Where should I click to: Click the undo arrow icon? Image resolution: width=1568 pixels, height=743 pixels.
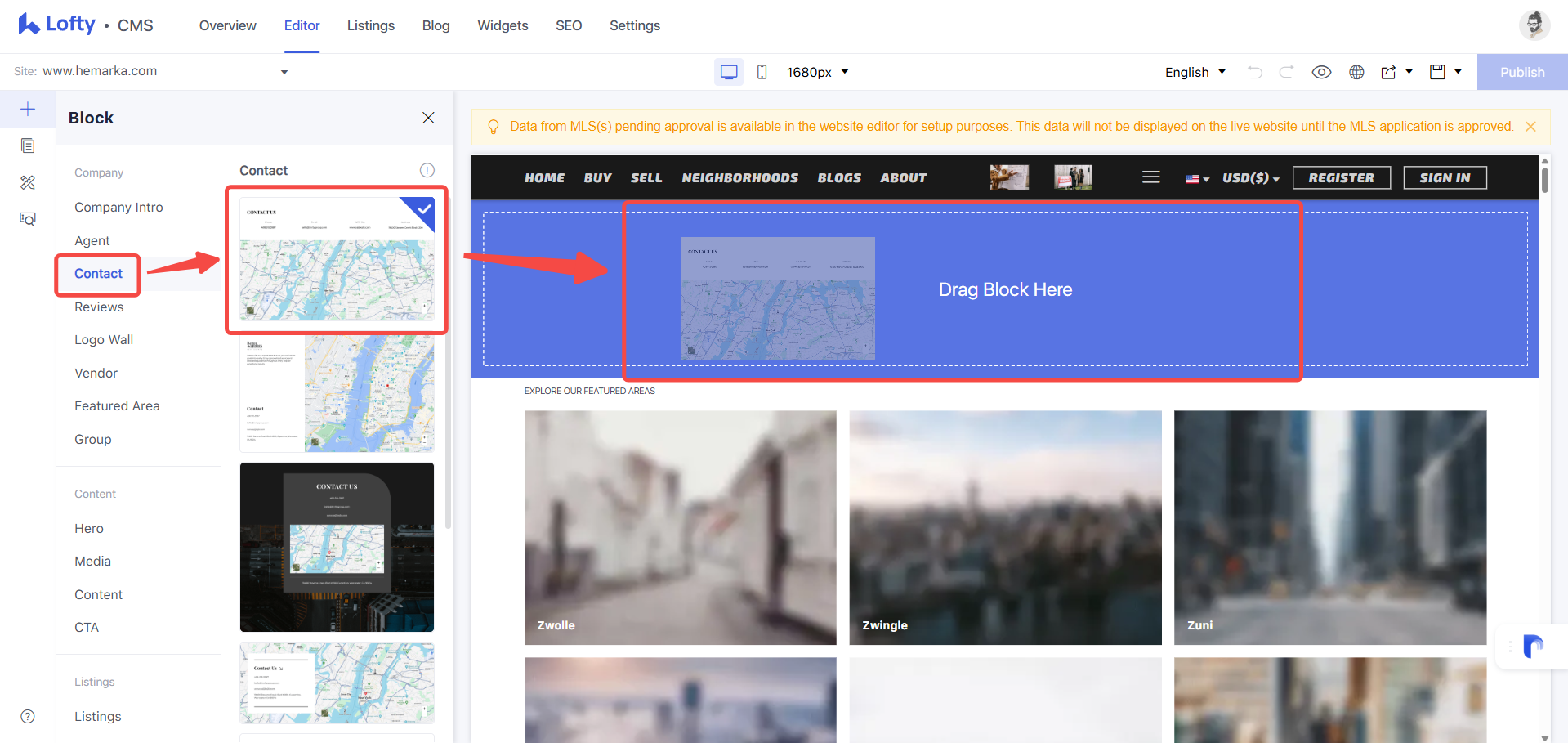click(x=1255, y=72)
